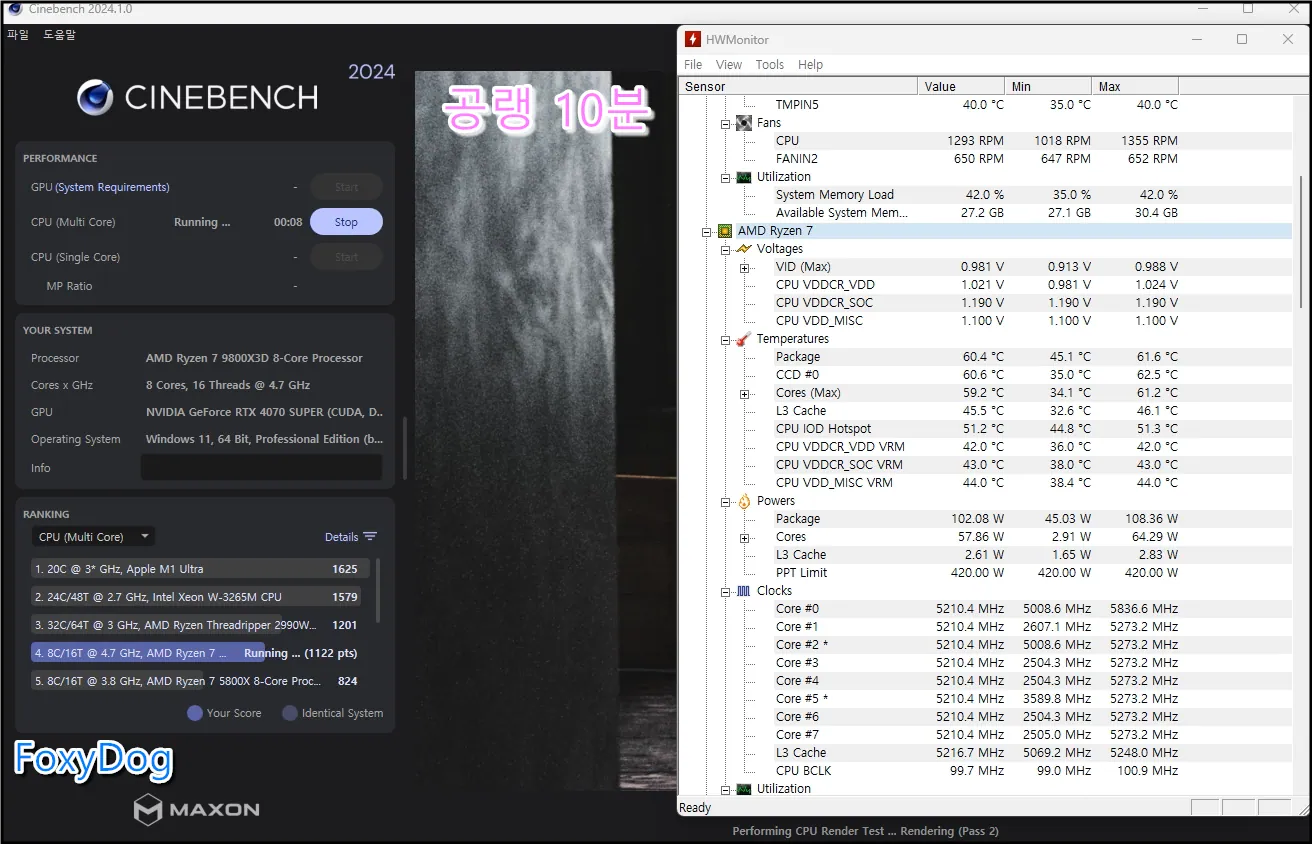Image resolution: width=1312 pixels, height=844 pixels.
Task: Open HWMonitor File menu
Action: tap(693, 64)
